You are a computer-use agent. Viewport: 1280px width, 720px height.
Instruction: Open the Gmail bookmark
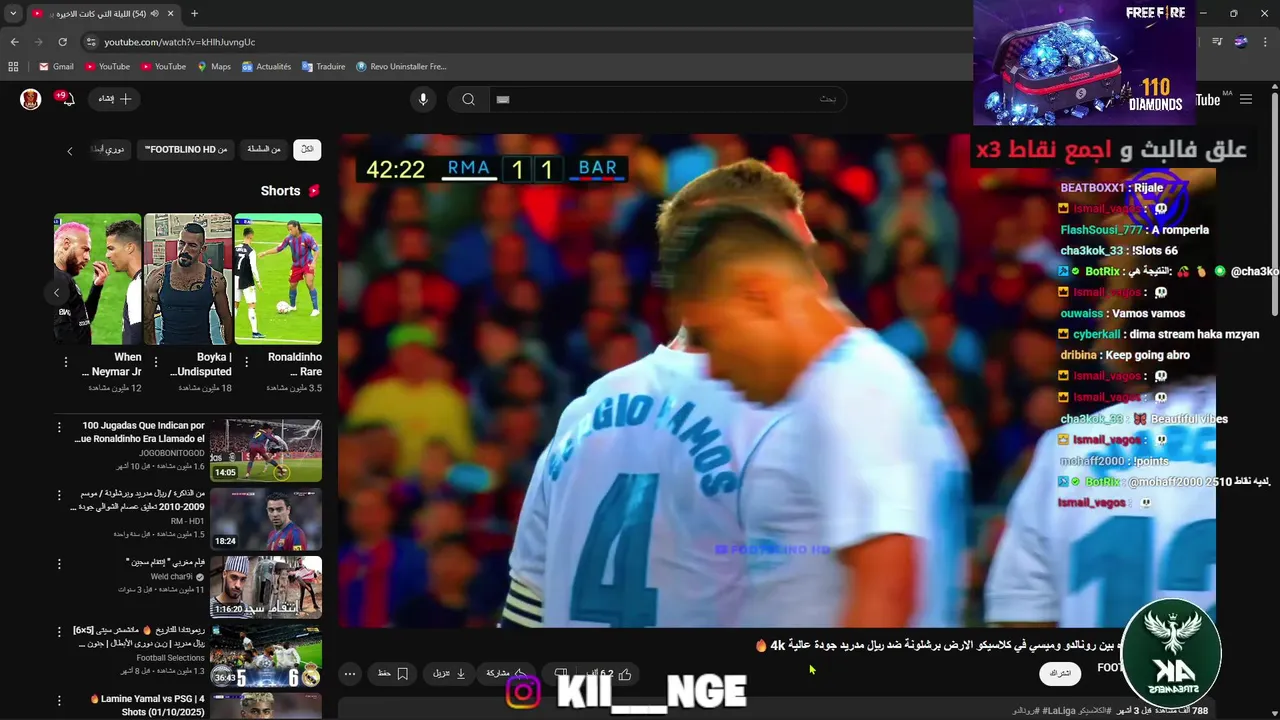[56, 67]
